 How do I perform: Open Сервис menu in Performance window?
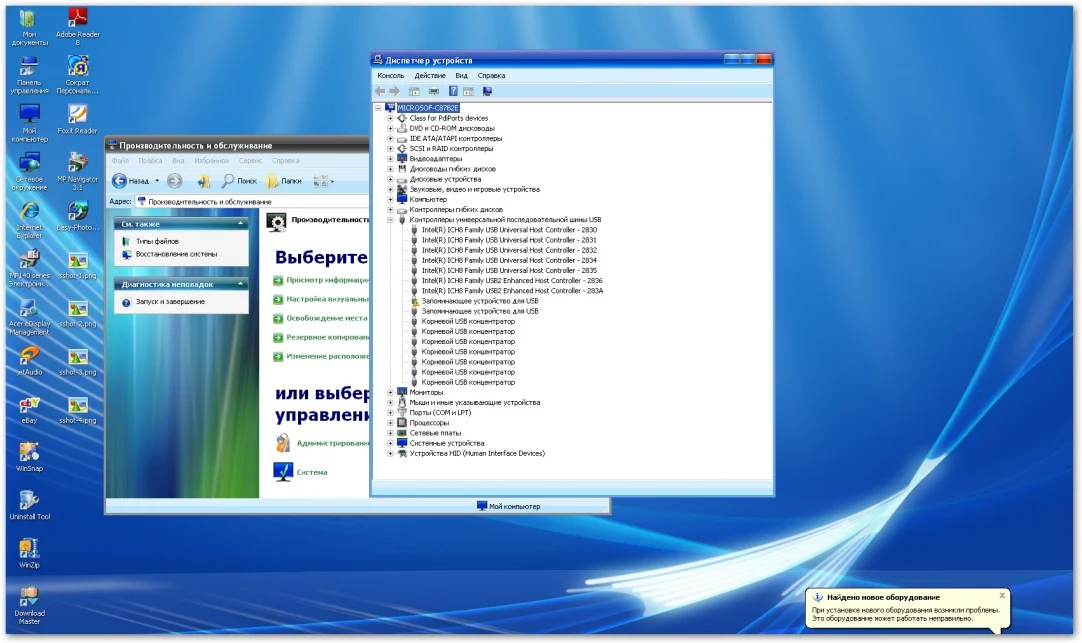point(250,161)
